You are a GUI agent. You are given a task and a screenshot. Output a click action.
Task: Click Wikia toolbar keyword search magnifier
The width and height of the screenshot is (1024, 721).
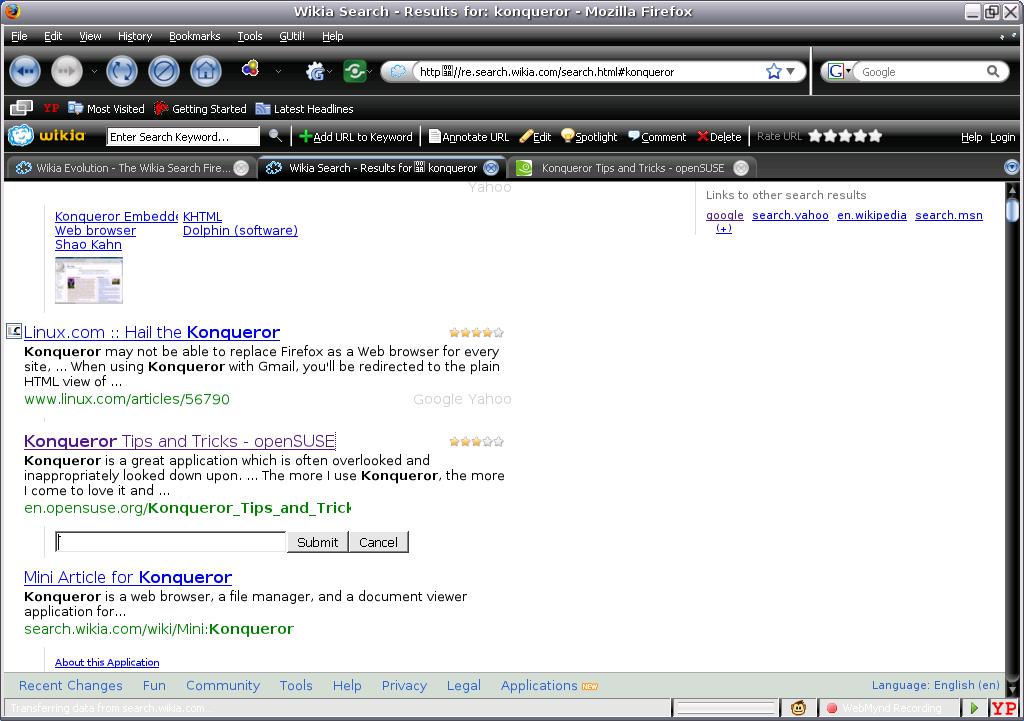(x=276, y=136)
